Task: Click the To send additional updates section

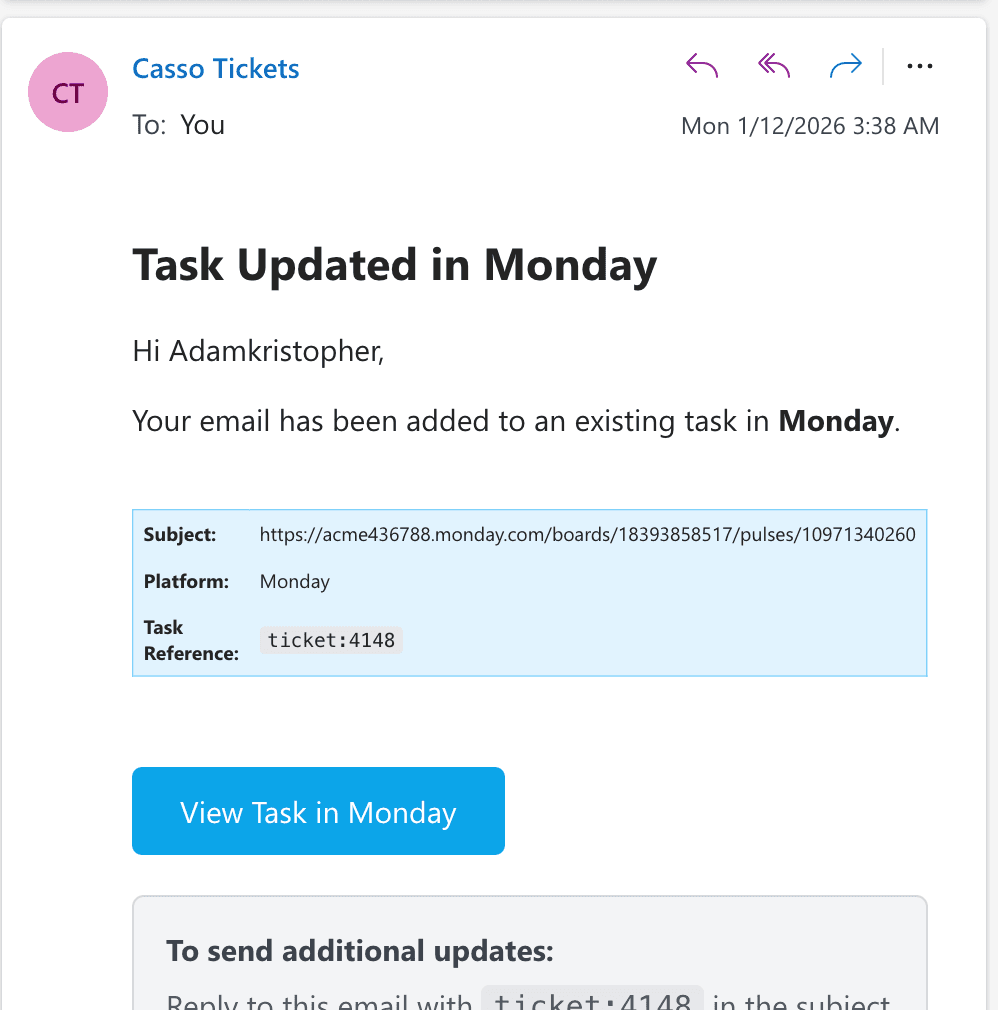Action: [x=360, y=950]
